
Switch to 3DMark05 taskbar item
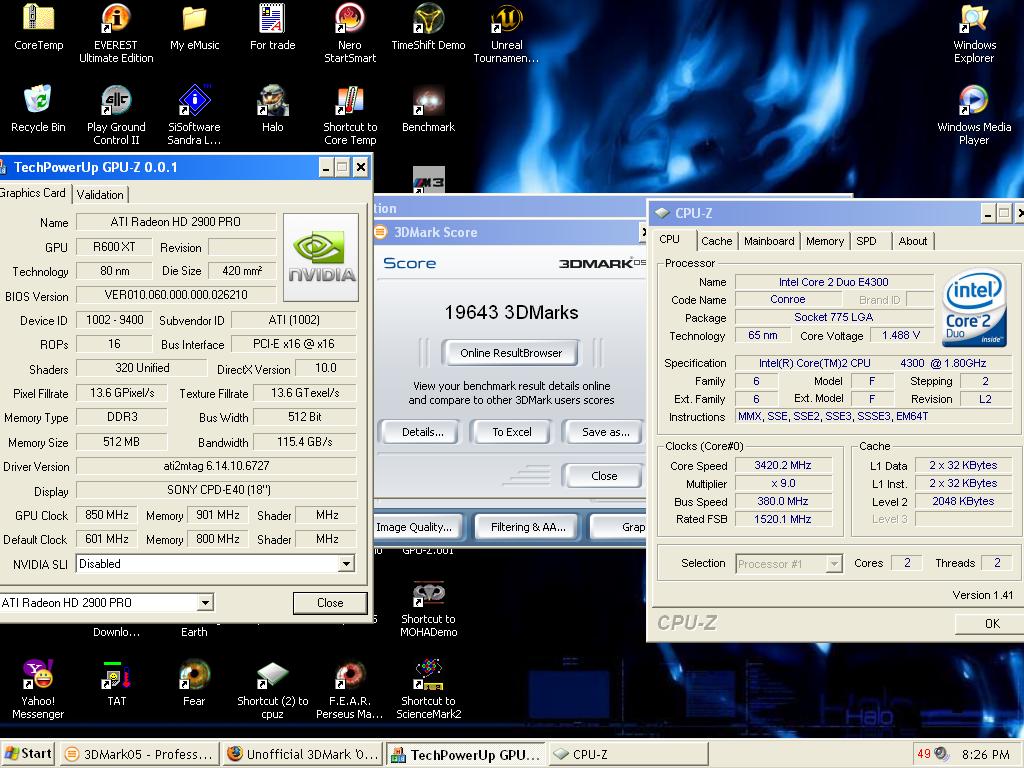[x=139, y=754]
